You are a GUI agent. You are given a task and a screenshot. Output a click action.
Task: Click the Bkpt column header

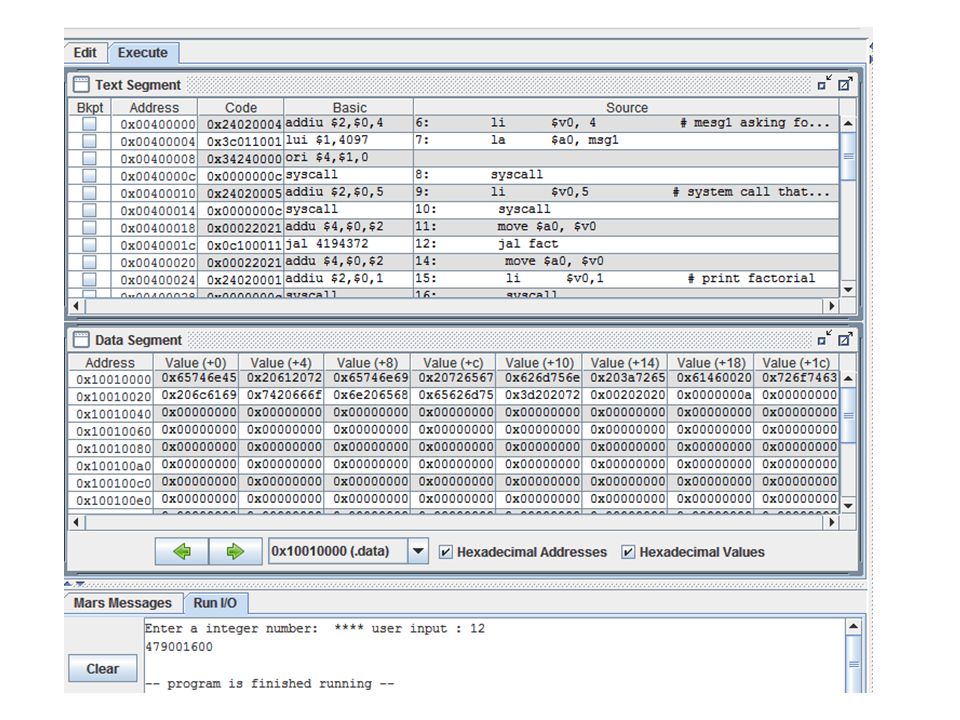90,108
